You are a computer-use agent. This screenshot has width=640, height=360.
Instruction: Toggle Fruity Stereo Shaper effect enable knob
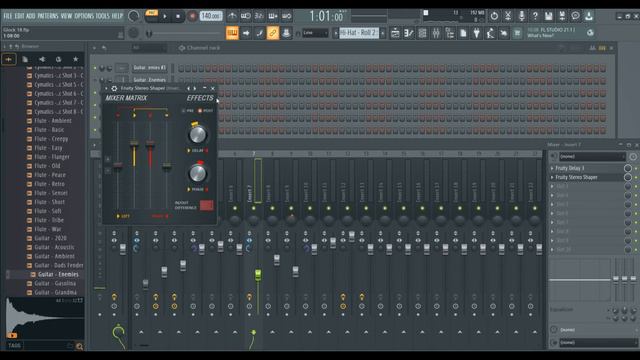point(628,177)
